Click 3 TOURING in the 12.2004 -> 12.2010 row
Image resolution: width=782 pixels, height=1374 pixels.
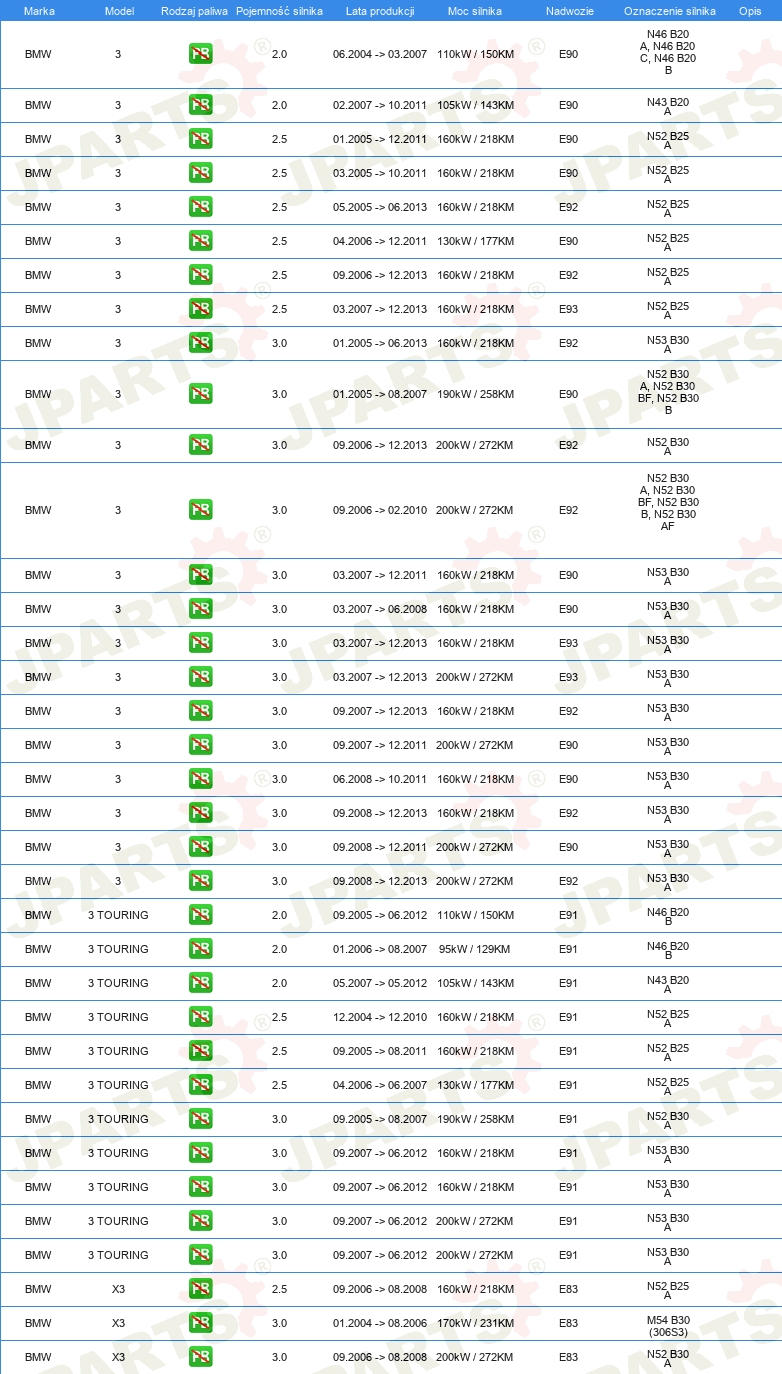118,1017
